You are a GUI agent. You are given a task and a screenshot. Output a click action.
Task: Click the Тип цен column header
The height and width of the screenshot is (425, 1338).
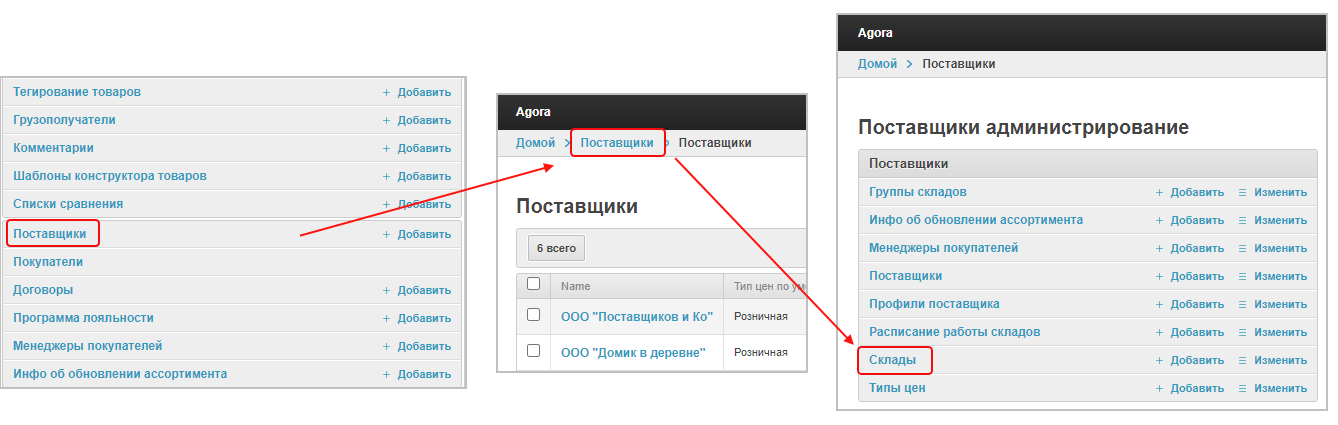click(768, 286)
